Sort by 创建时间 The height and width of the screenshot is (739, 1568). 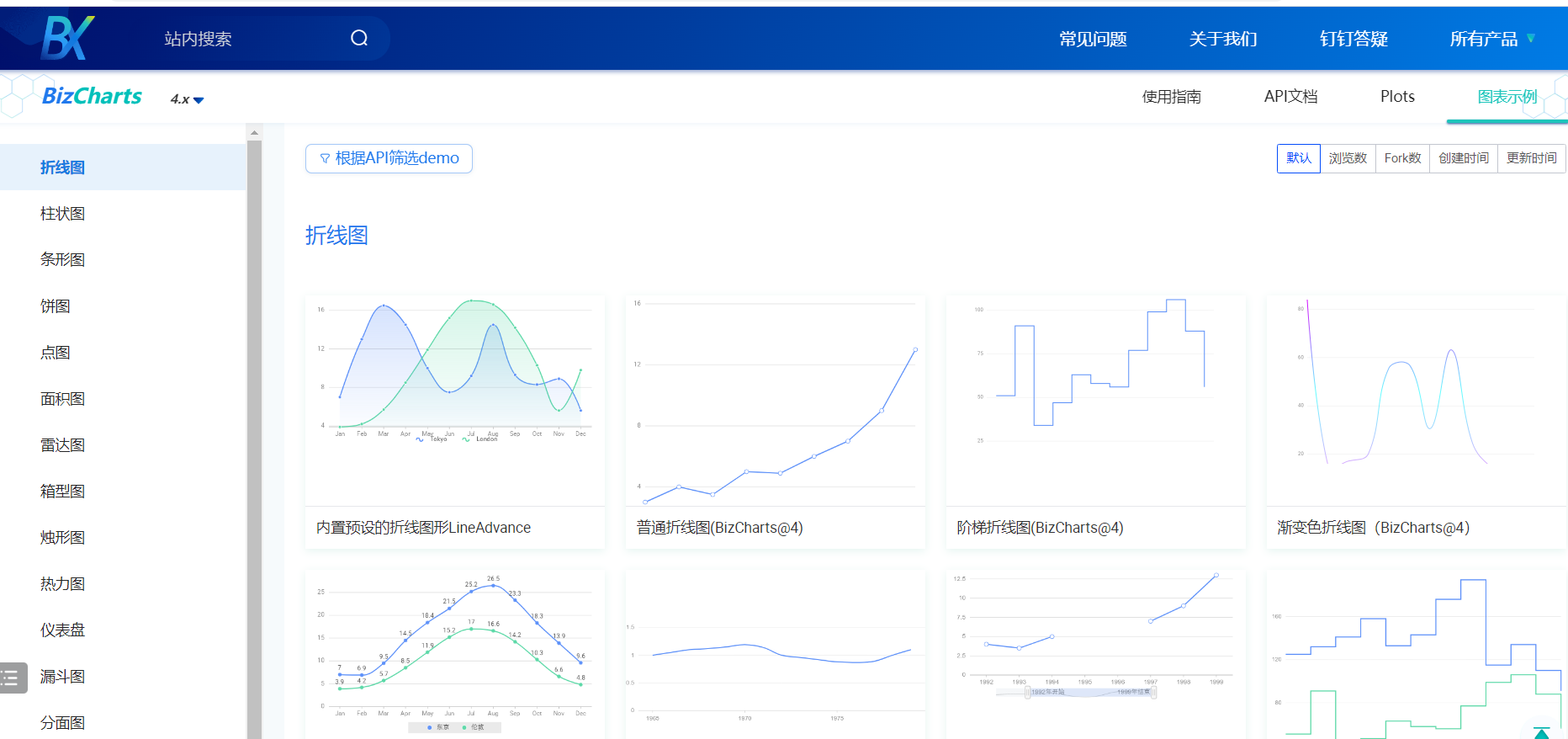tap(1464, 158)
